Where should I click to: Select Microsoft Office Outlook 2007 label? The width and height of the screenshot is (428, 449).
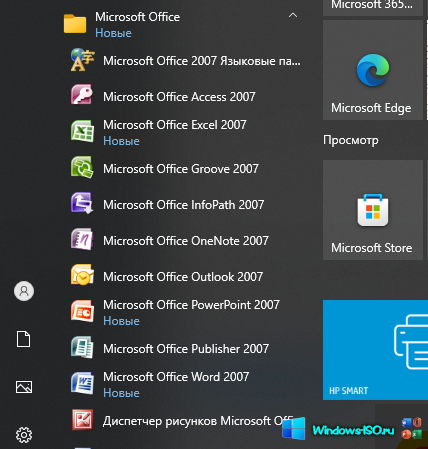click(183, 277)
